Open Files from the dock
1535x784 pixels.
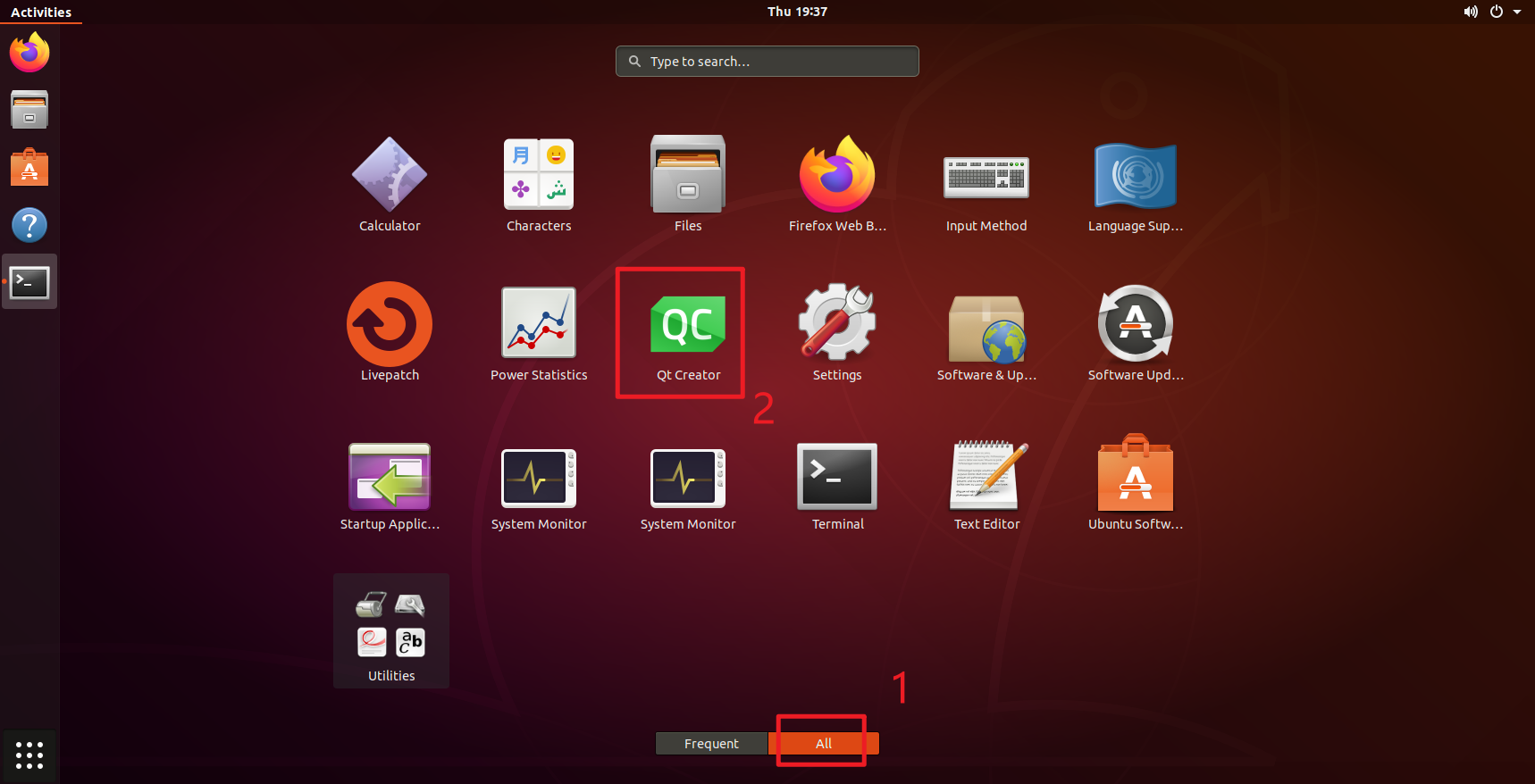(29, 110)
